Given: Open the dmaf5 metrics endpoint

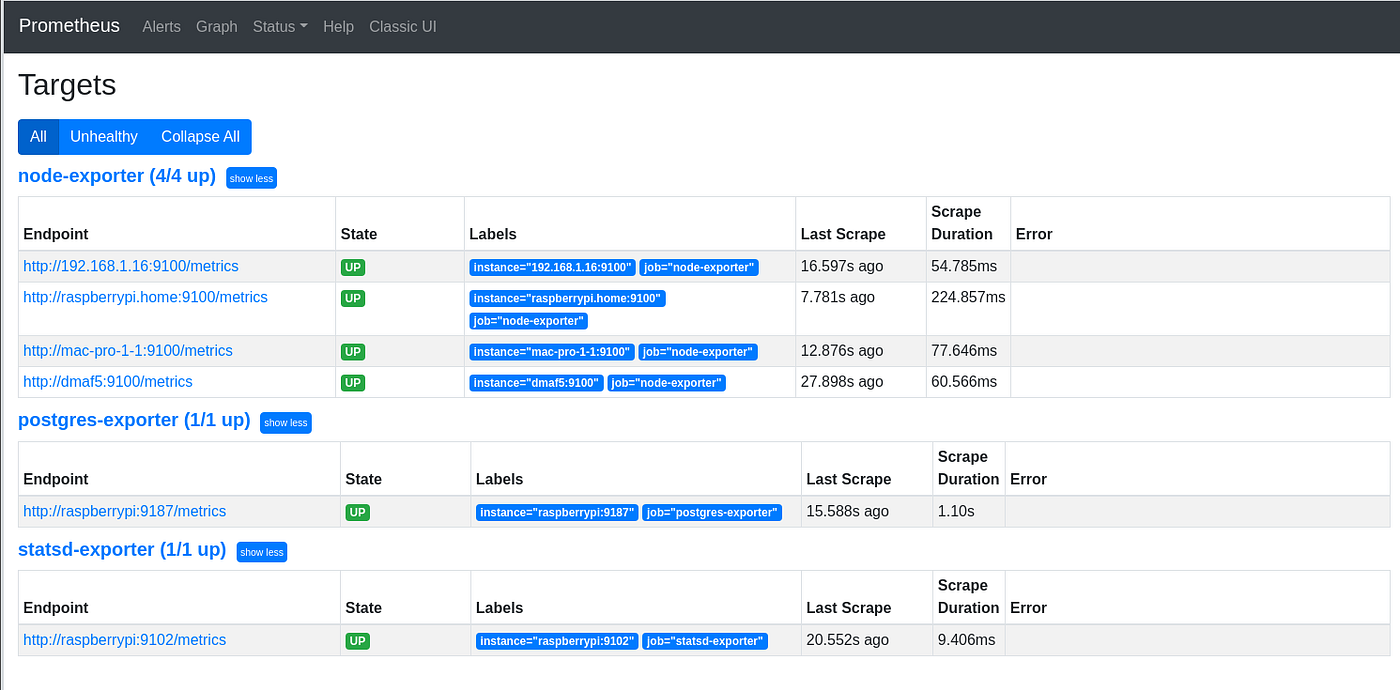Looking at the screenshot, I should pos(107,381).
